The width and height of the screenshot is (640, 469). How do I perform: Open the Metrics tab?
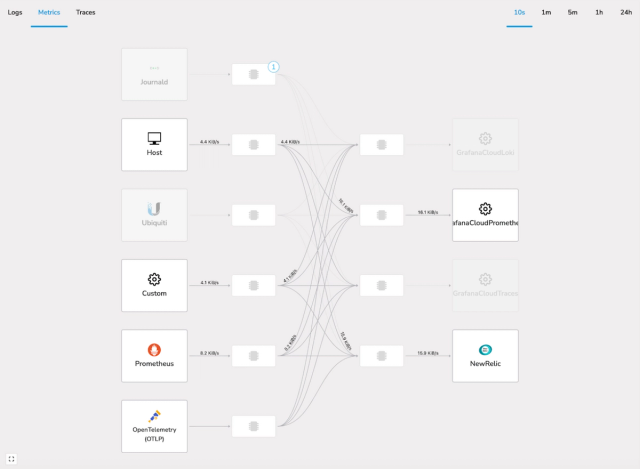pos(49,12)
